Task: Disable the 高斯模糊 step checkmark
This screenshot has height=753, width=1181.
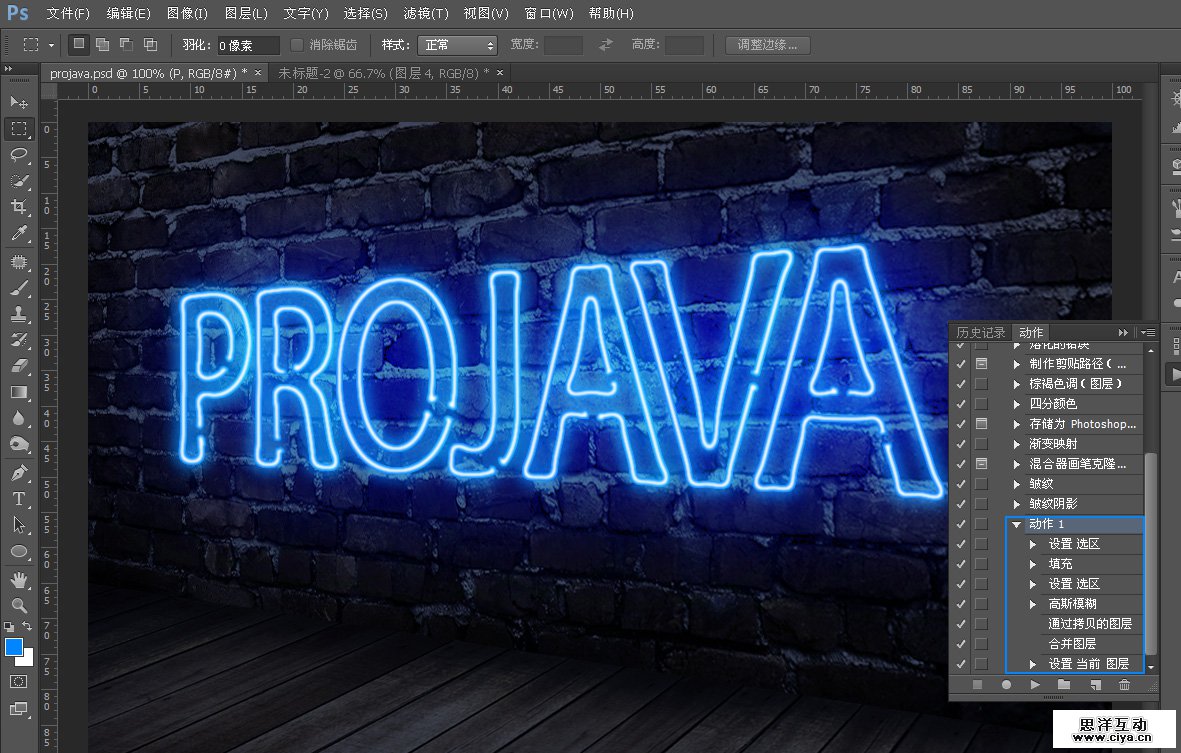Action: pos(961,604)
